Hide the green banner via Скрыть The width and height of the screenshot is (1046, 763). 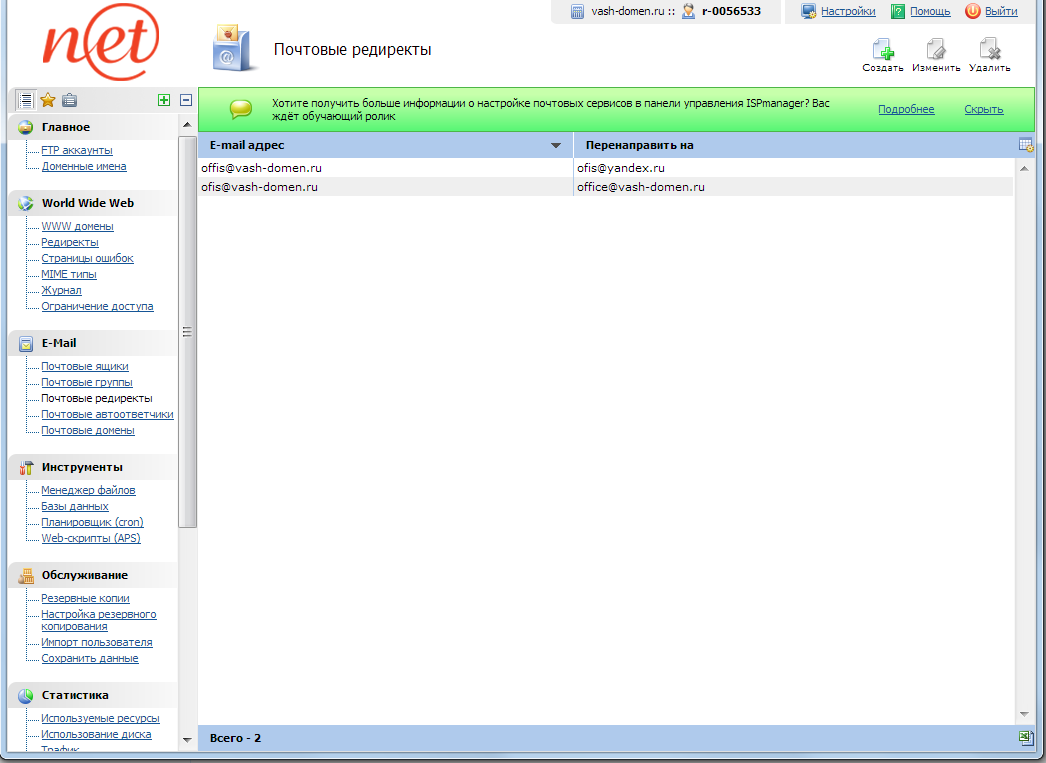(x=983, y=110)
